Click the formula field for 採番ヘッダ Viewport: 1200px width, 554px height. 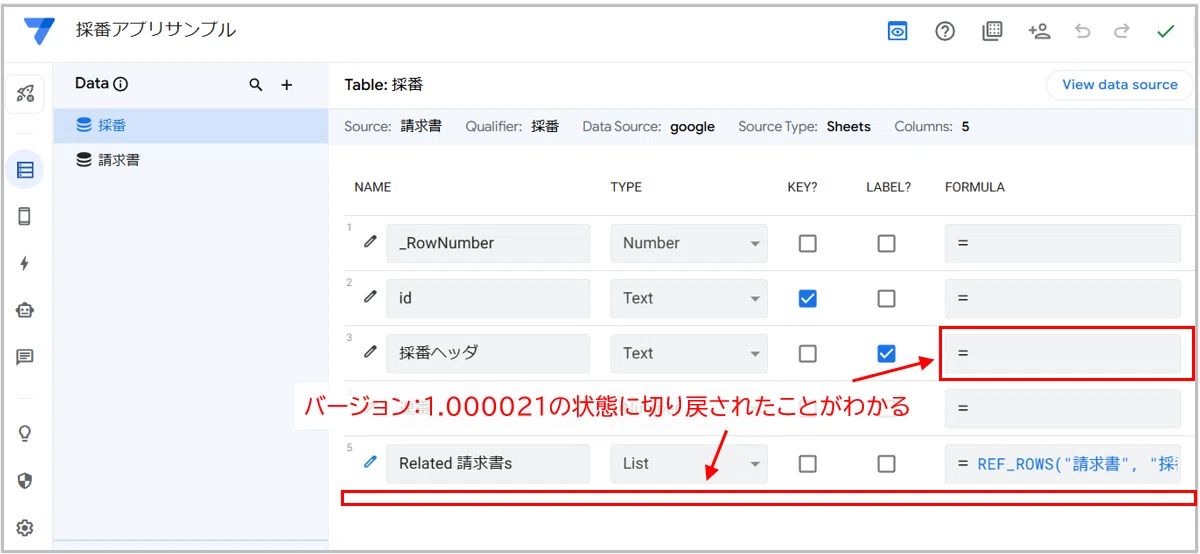click(x=1063, y=353)
